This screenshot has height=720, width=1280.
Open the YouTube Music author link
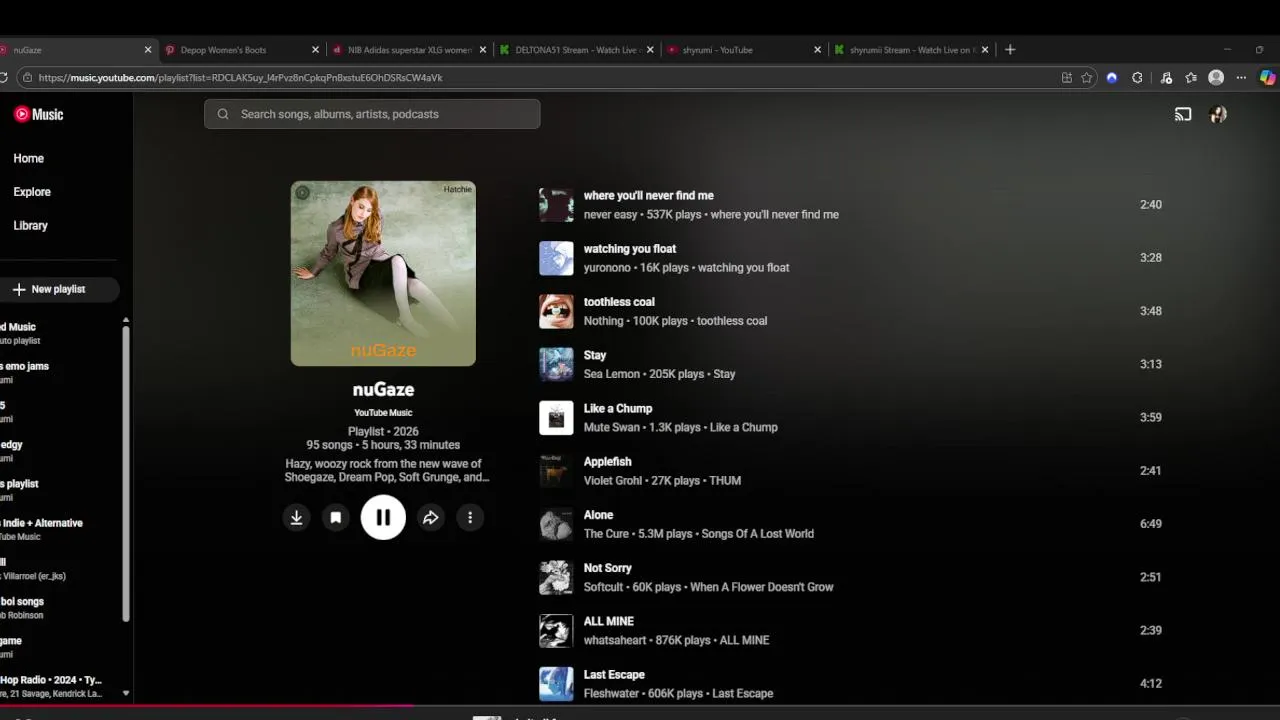point(383,412)
